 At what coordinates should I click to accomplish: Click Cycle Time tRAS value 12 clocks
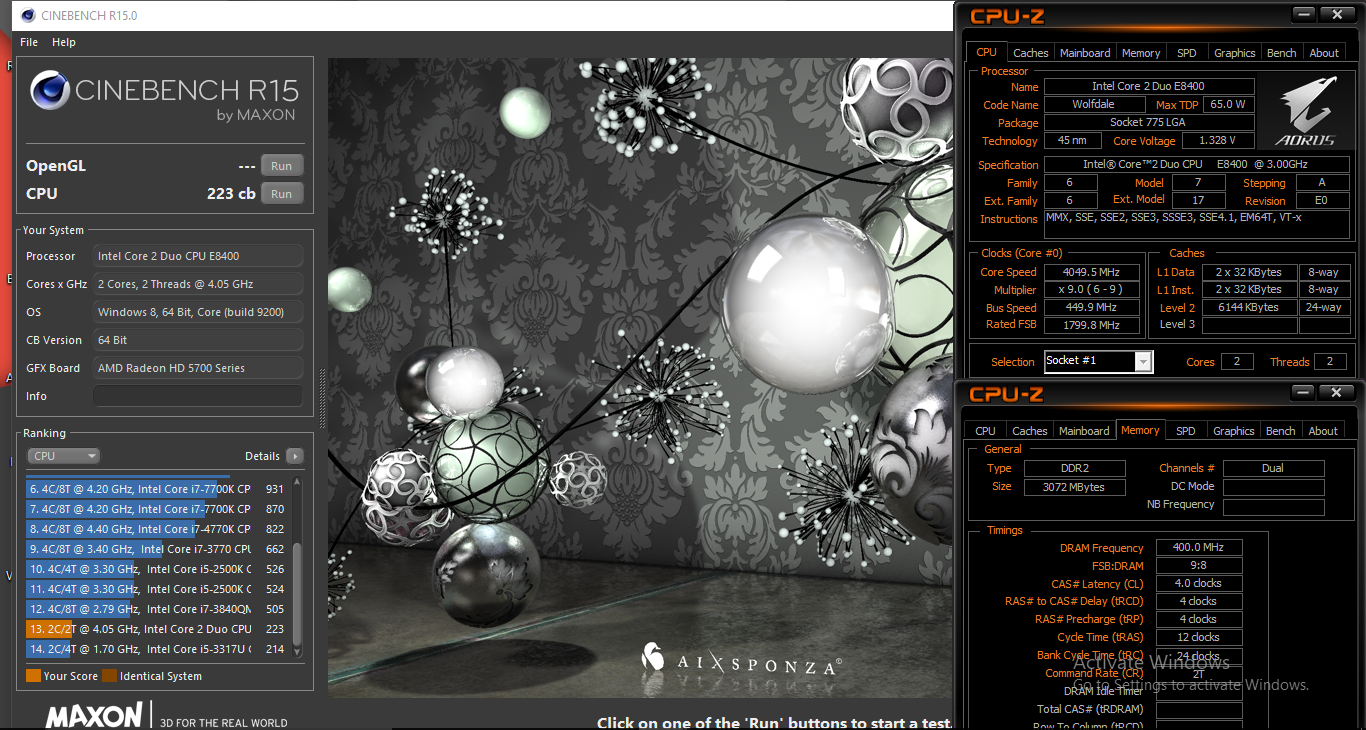pyautogui.click(x=1199, y=638)
